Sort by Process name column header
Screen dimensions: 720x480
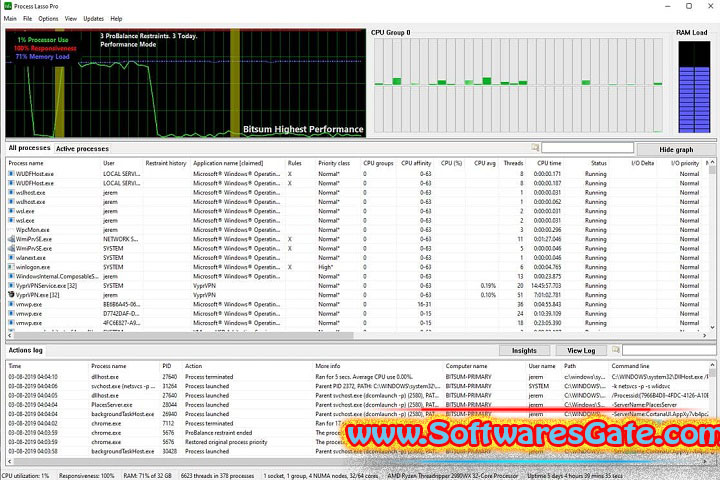(x=26, y=163)
